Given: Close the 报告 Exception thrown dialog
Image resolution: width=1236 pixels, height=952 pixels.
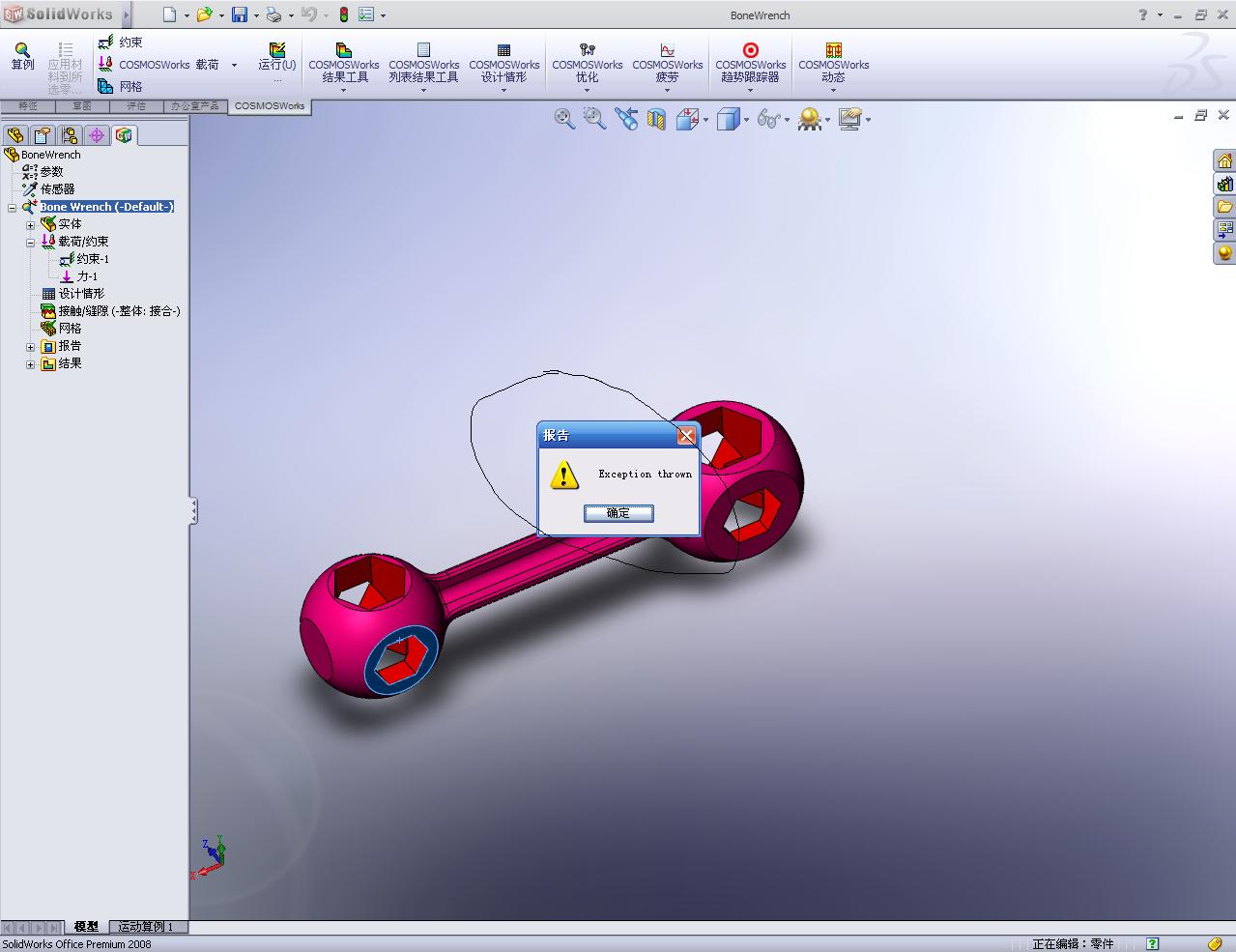Looking at the screenshot, I should pos(686,436).
